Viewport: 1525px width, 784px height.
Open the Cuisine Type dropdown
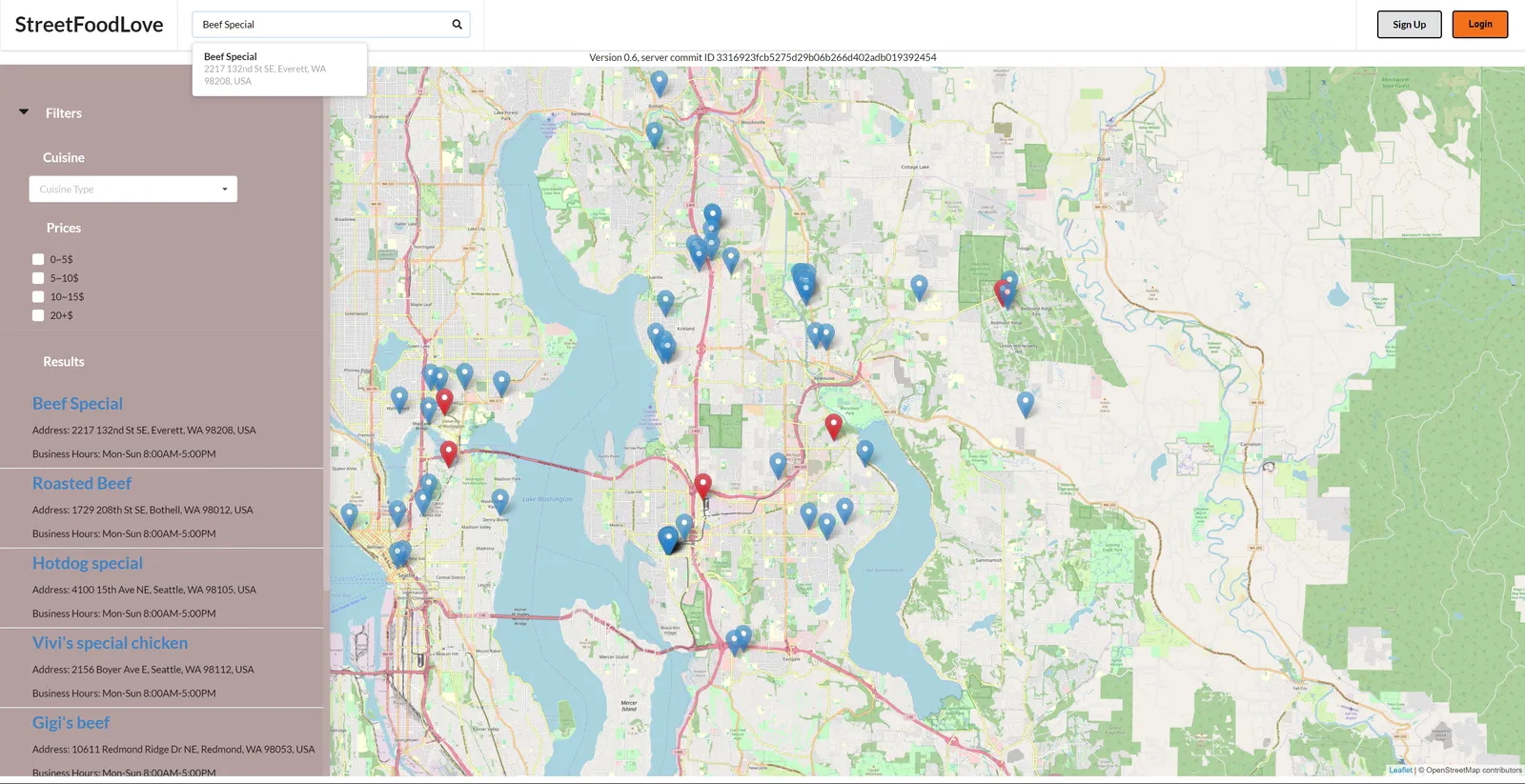click(x=132, y=189)
